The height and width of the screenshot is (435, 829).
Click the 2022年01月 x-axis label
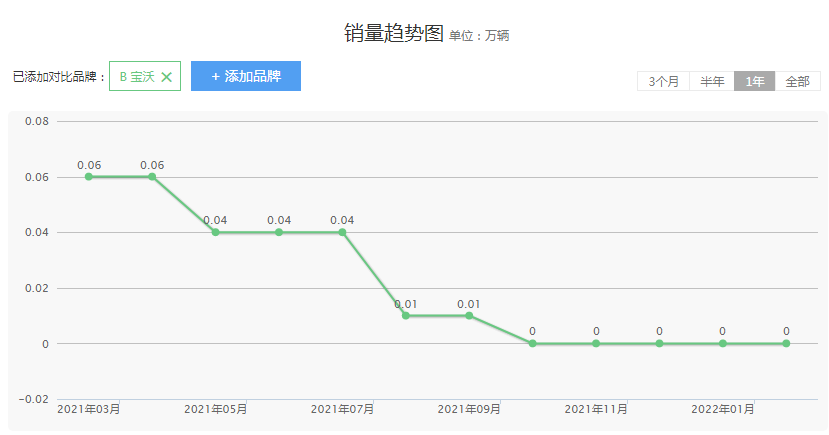point(723,410)
